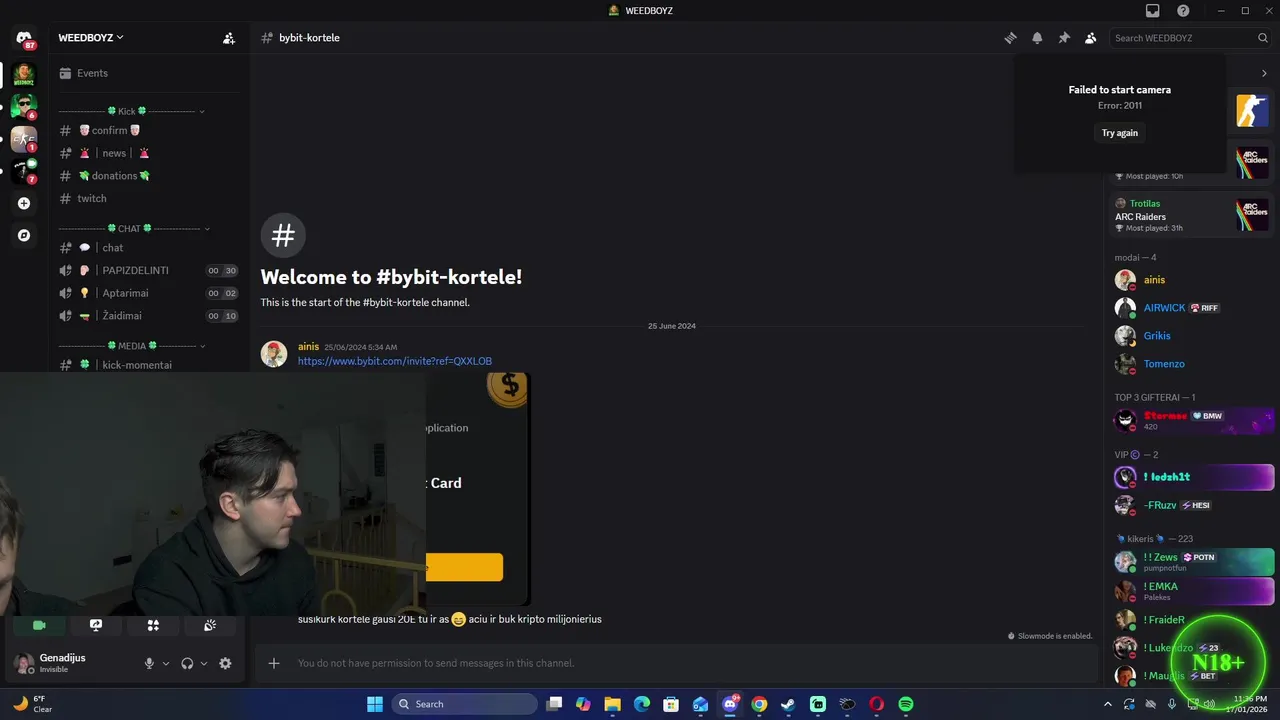Open the news channel
This screenshot has width=1280, height=720.
pyautogui.click(x=150, y=153)
